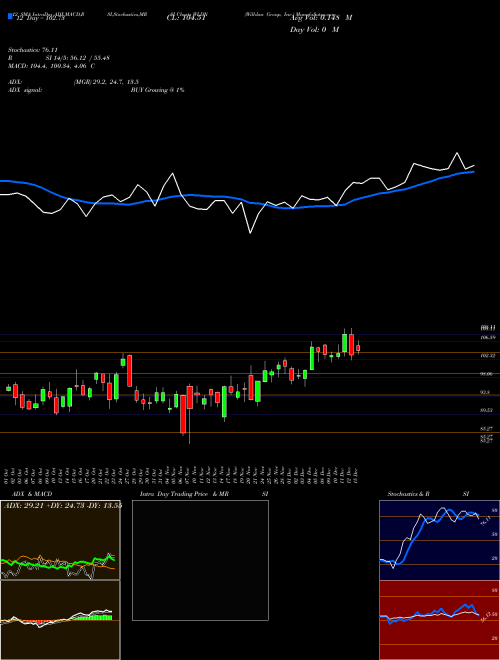Click the 'MACD: 104.4, 109.34' line
This screenshot has width=500, height=660.
coord(51,66)
